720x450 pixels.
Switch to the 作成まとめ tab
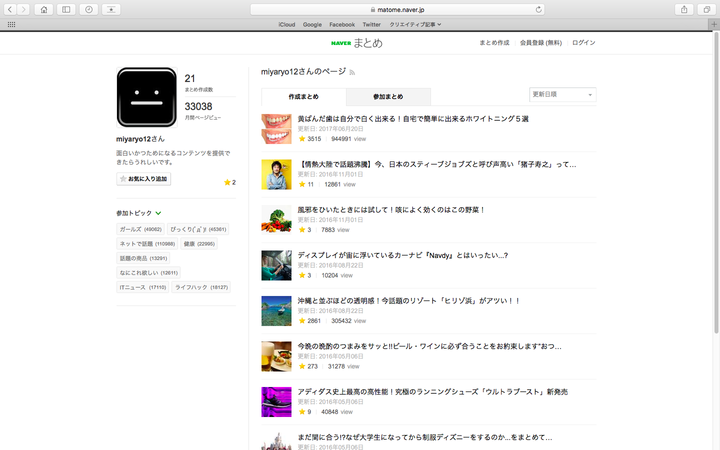point(304,97)
